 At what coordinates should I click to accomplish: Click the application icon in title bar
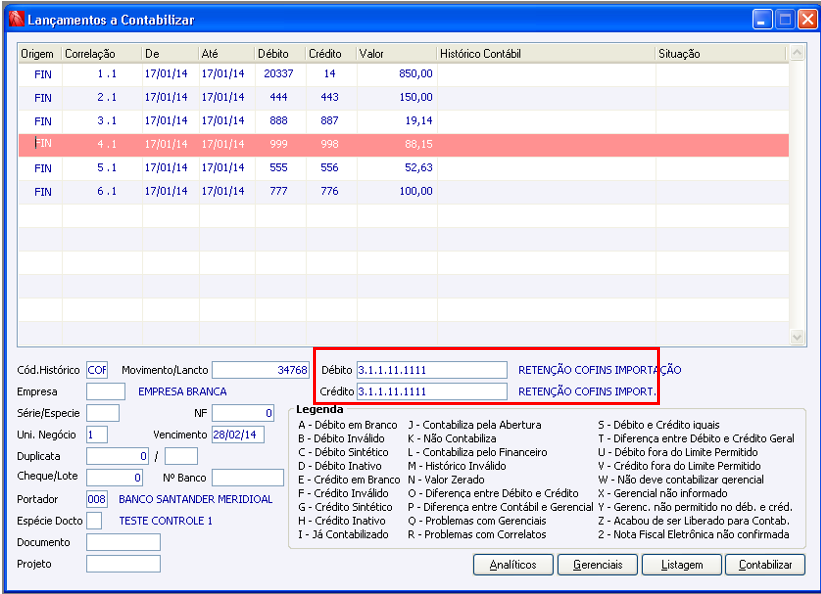coord(15,19)
